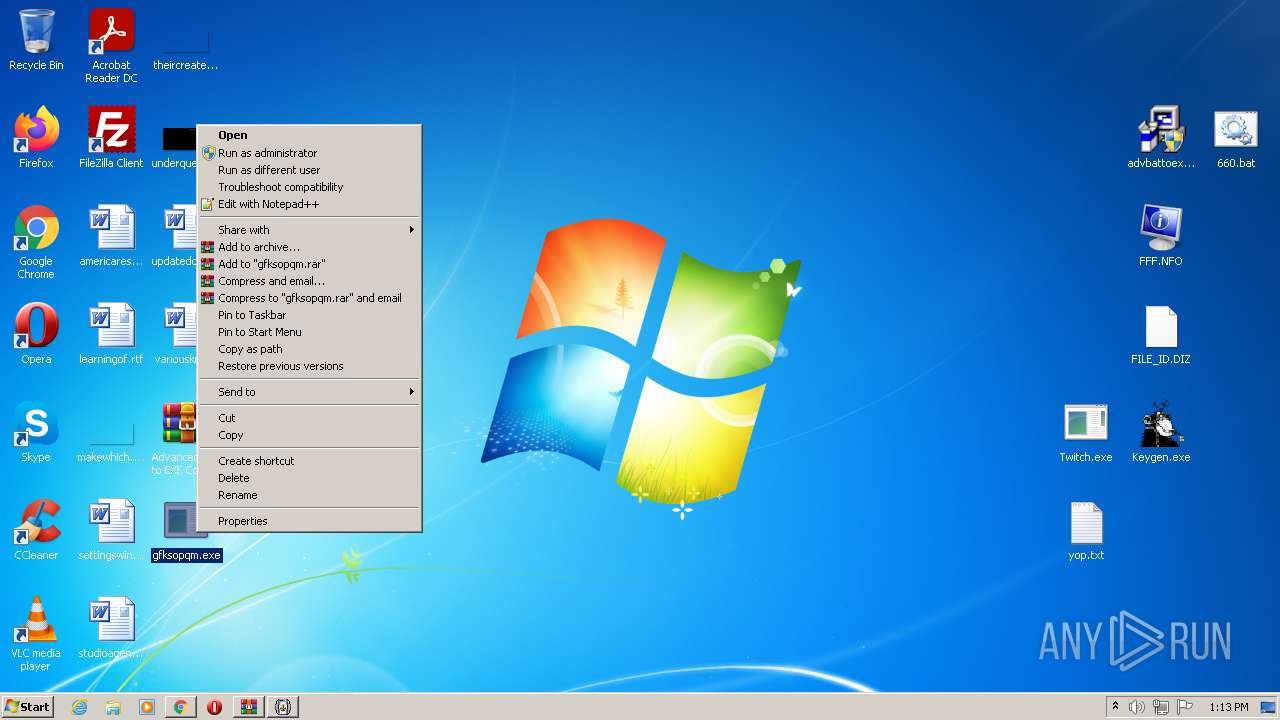Select VLC media player desktop icon
This screenshot has height=720, width=1280.
36,633
